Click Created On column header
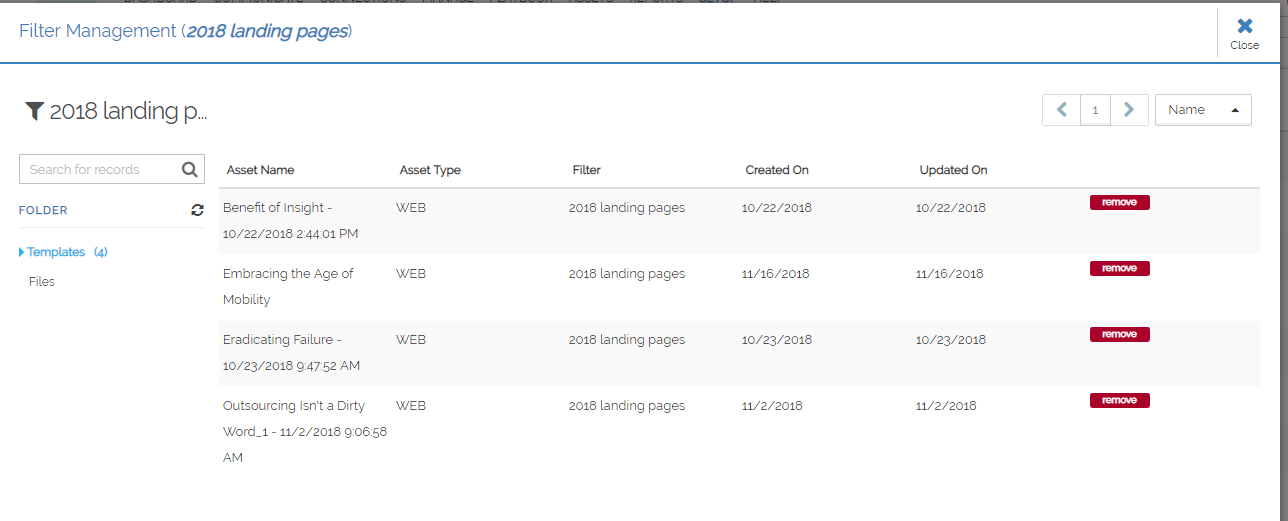Image resolution: width=1288 pixels, height=521 pixels. (777, 170)
